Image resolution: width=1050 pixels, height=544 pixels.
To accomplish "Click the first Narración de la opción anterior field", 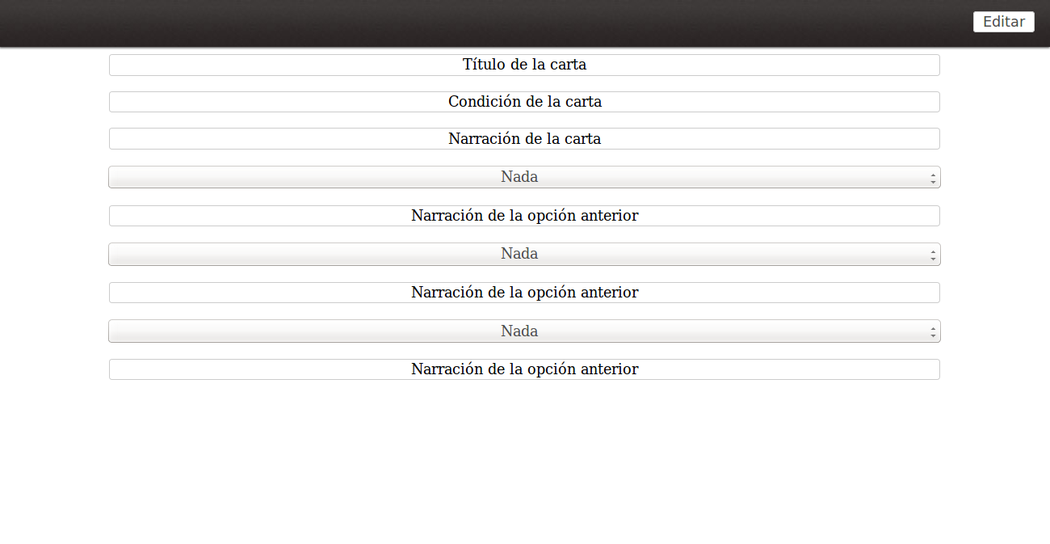I will (x=524, y=216).
